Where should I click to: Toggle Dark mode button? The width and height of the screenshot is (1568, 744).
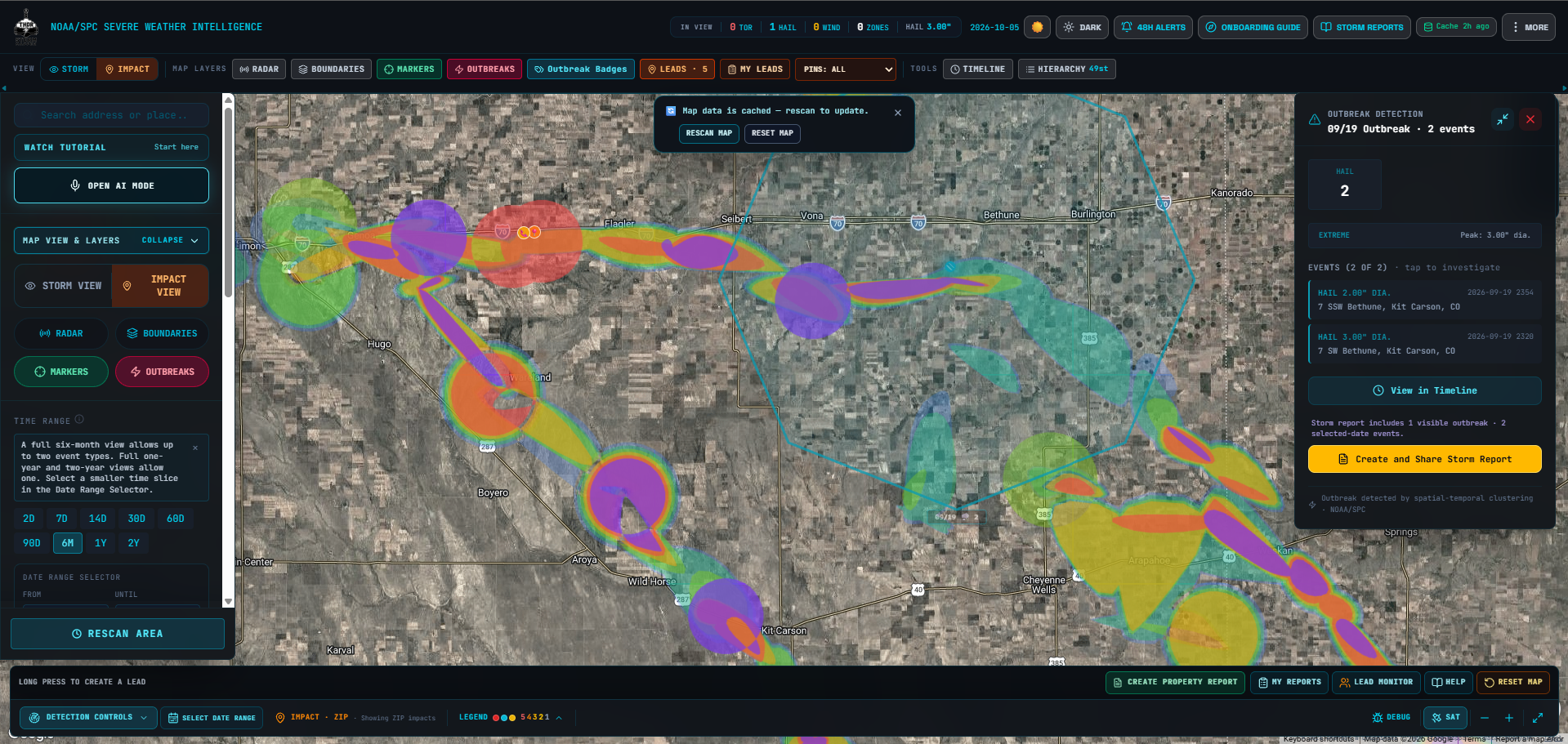1082,27
